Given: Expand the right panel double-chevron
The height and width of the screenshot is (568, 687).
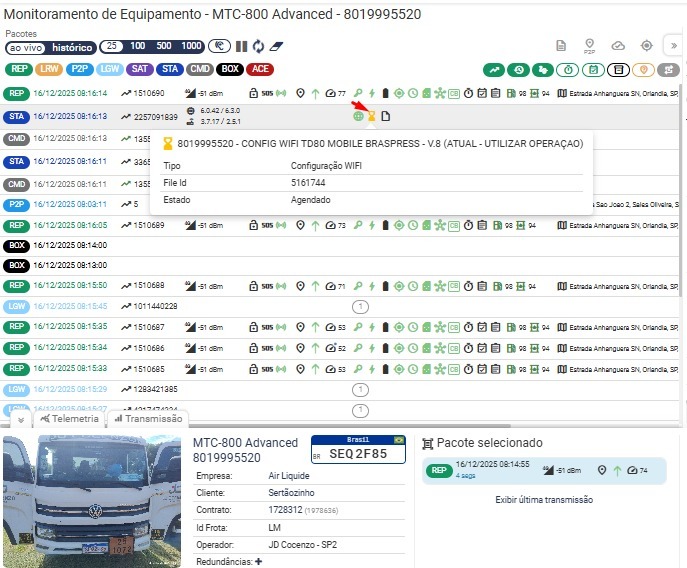Looking at the screenshot, I should [674, 46].
